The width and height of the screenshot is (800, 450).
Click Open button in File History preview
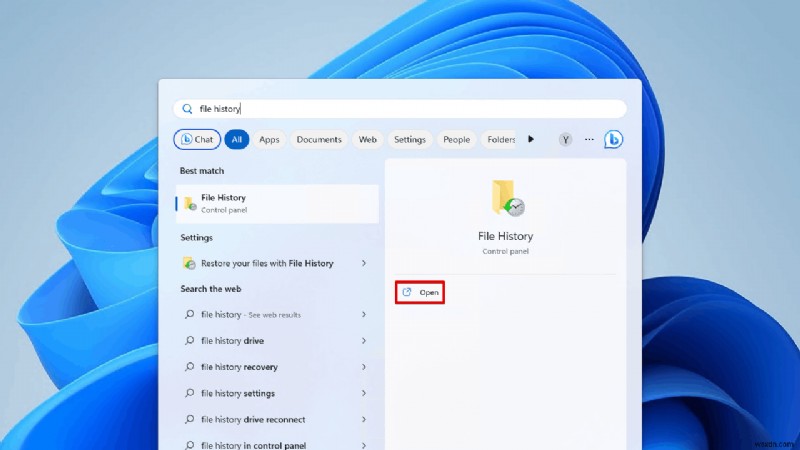coord(419,292)
